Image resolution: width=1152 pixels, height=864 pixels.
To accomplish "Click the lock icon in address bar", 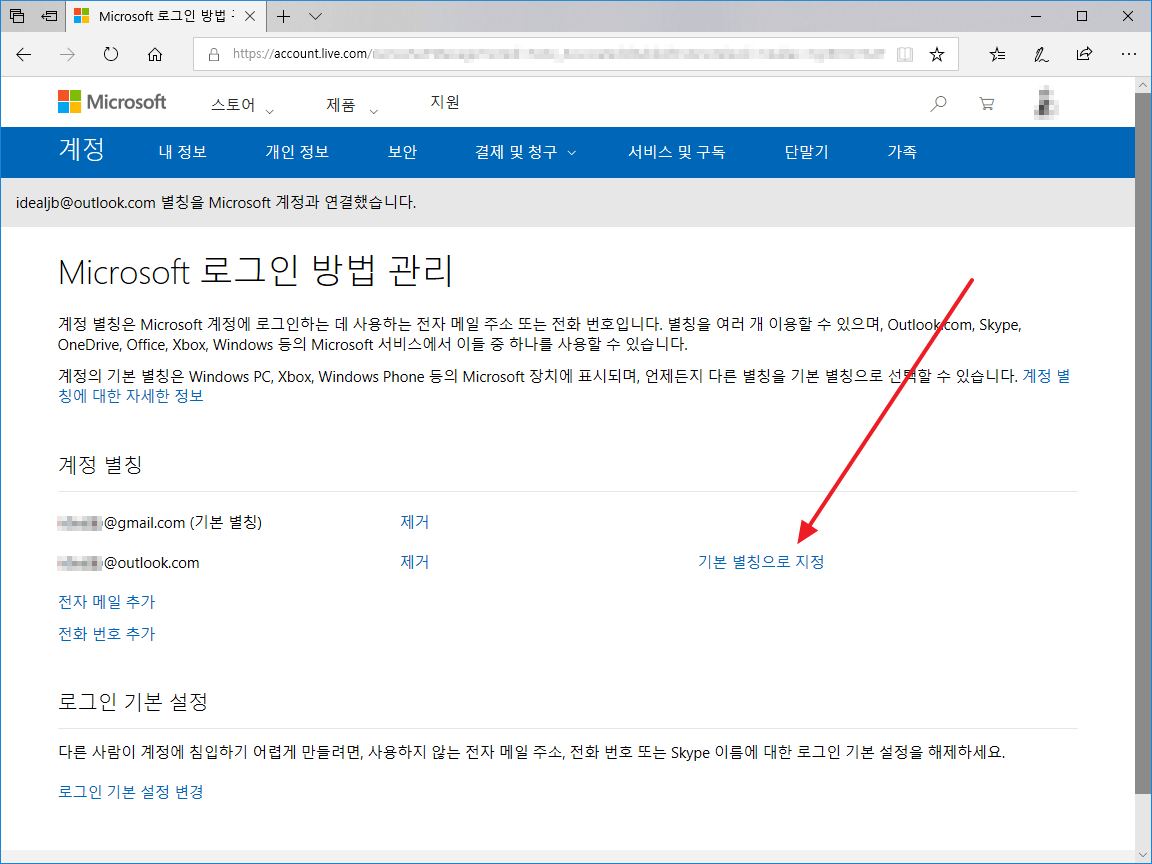I will (x=214, y=54).
